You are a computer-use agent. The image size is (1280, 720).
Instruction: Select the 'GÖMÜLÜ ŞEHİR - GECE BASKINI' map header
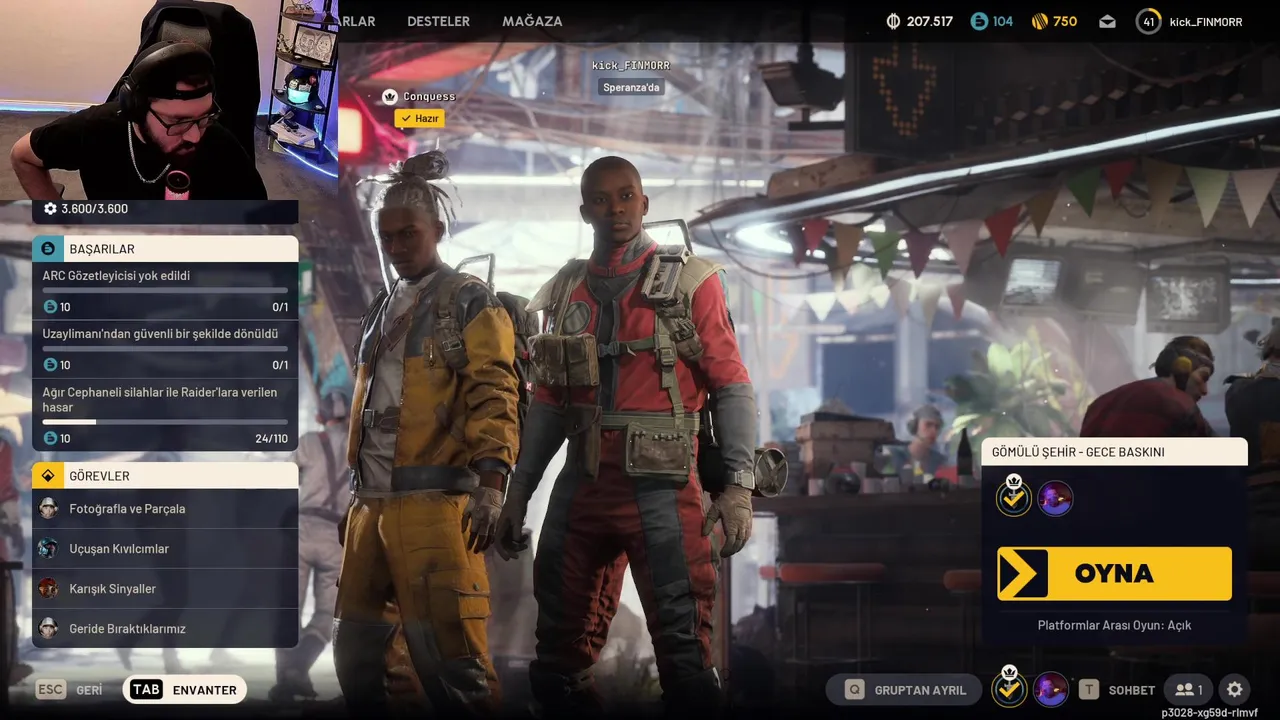coord(1114,452)
